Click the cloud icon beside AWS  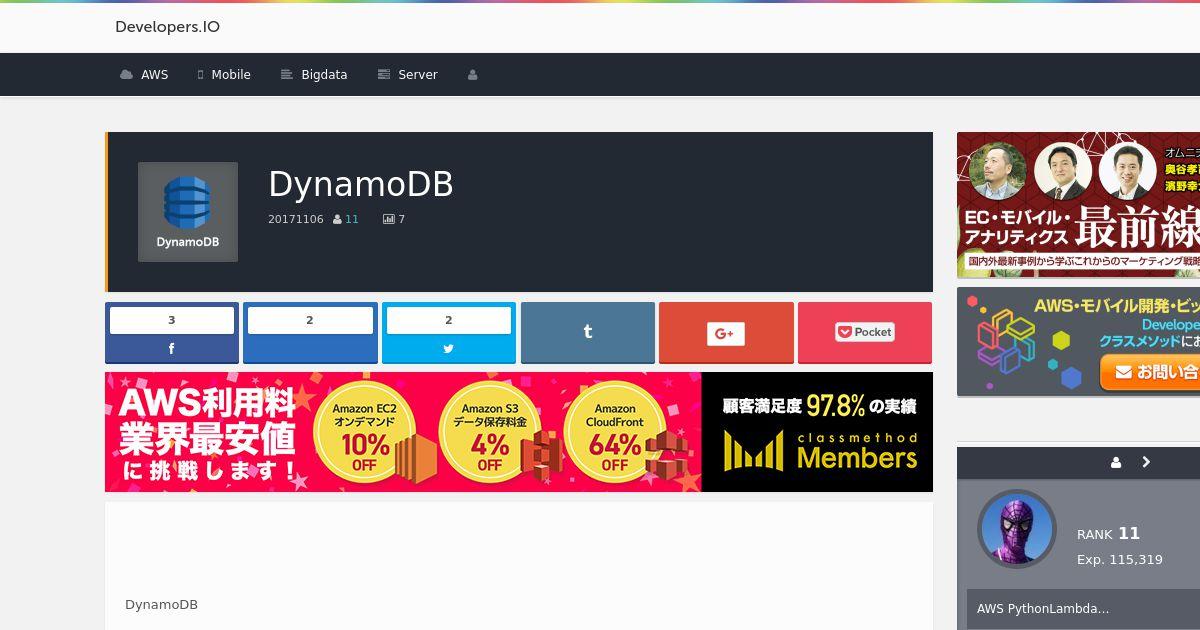[126, 75]
